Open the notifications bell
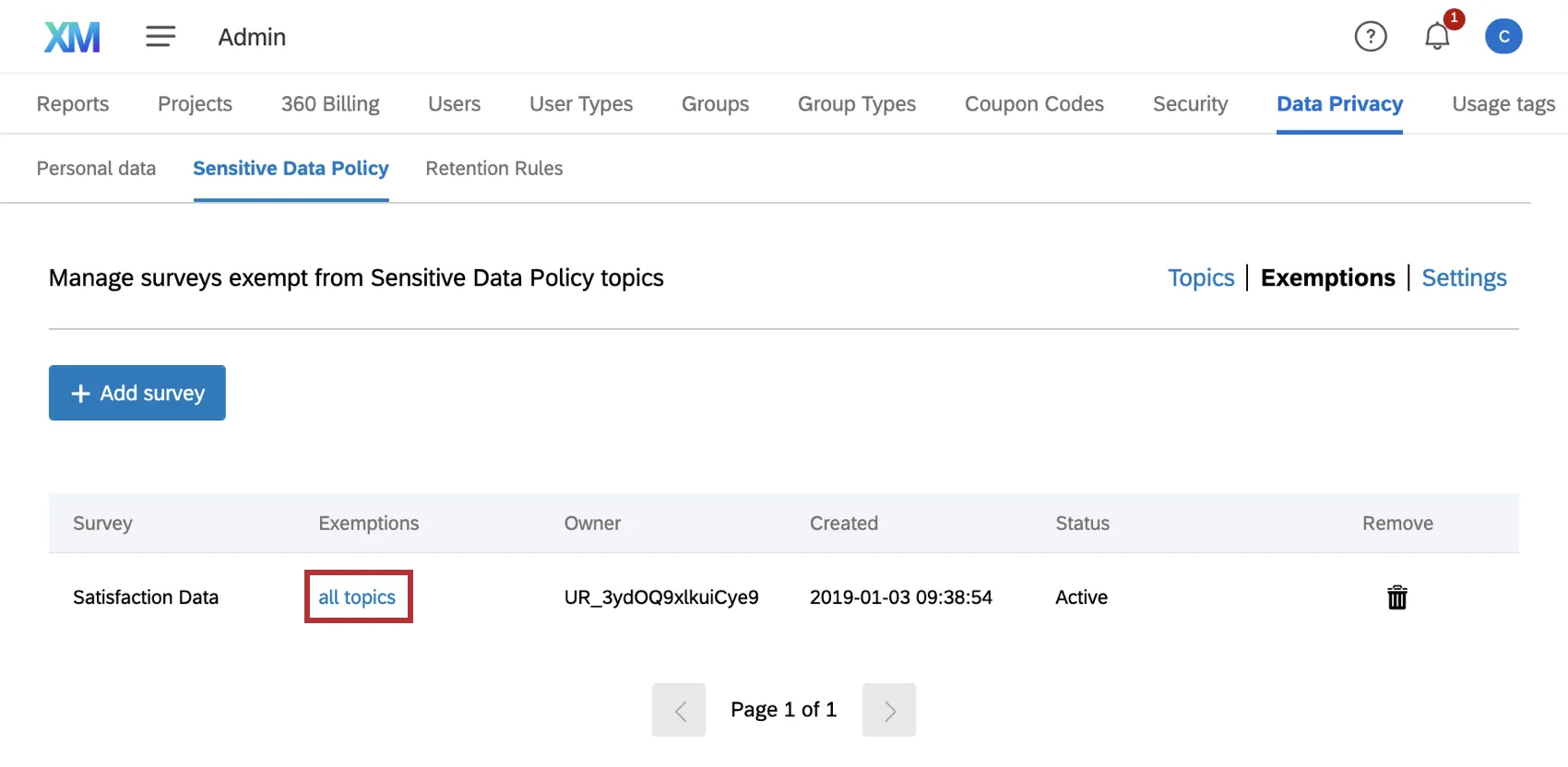1568x767 pixels. click(x=1437, y=37)
